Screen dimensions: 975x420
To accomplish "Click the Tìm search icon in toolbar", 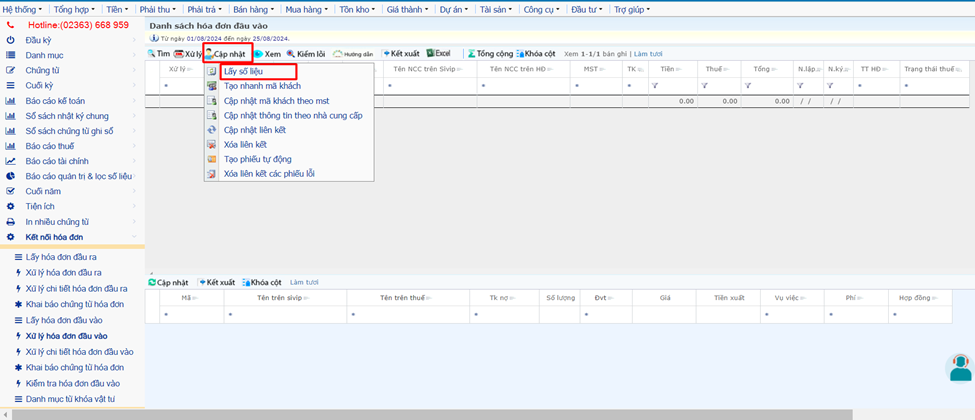I will [x=153, y=53].
